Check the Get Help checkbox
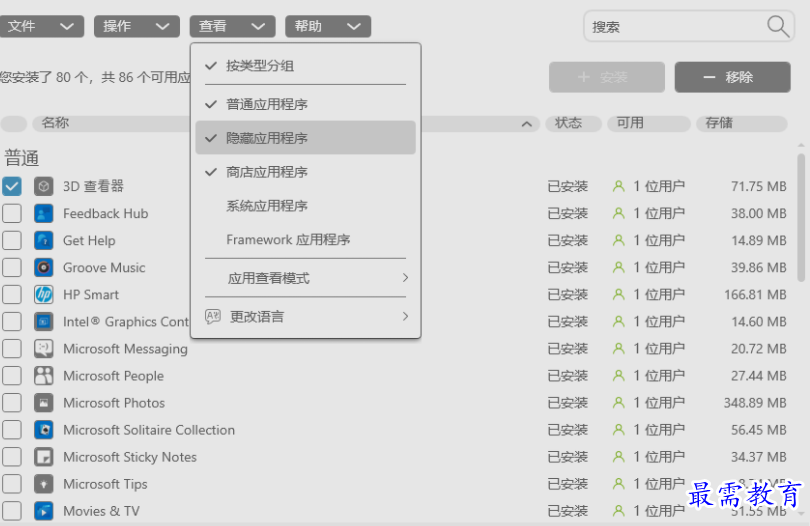 (12, 240)
